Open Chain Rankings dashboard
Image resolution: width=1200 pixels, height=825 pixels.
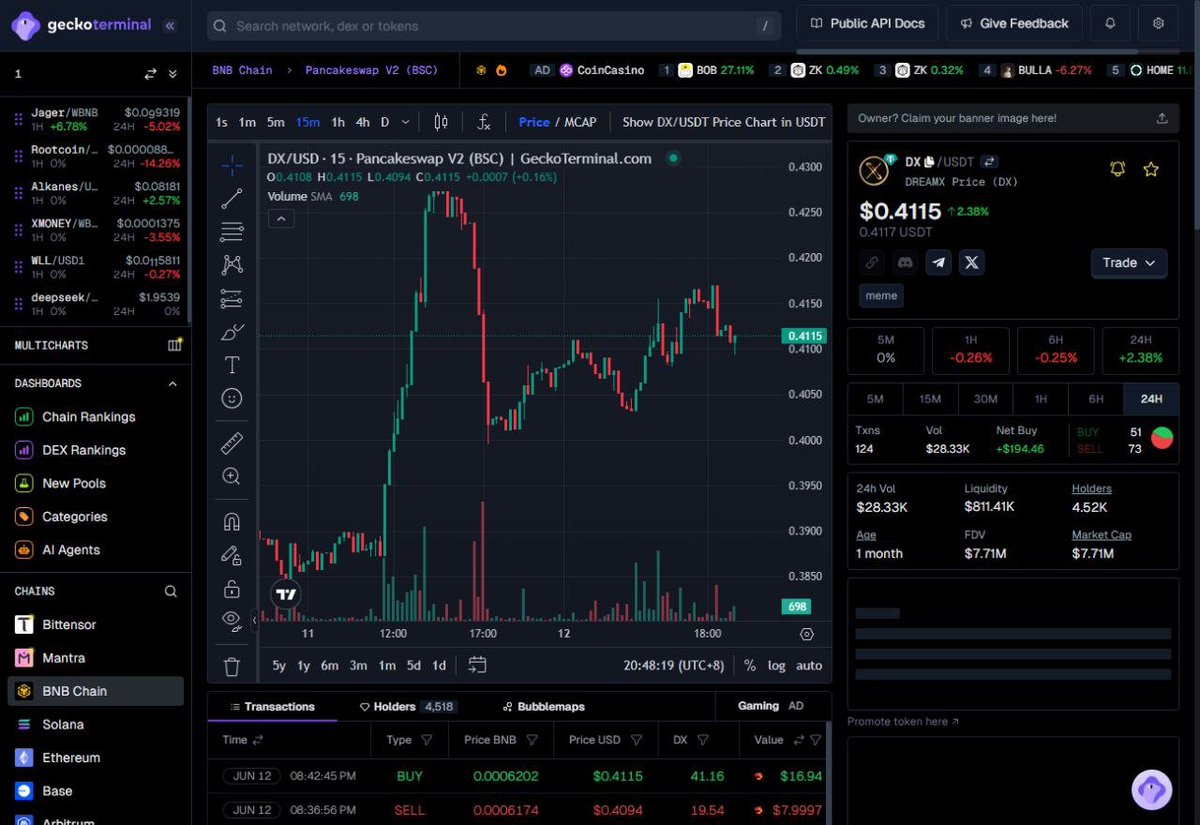pyautogui.click(x=89, y=417)
